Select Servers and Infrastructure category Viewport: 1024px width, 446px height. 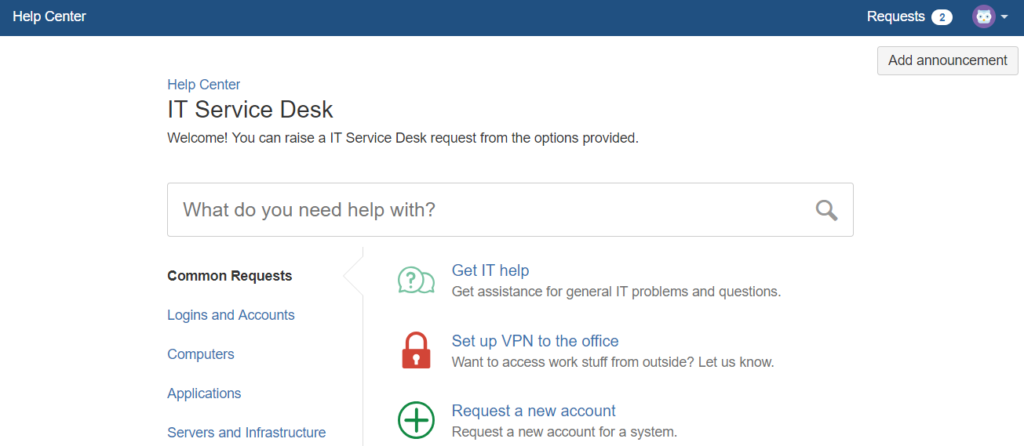pos(246,432)
